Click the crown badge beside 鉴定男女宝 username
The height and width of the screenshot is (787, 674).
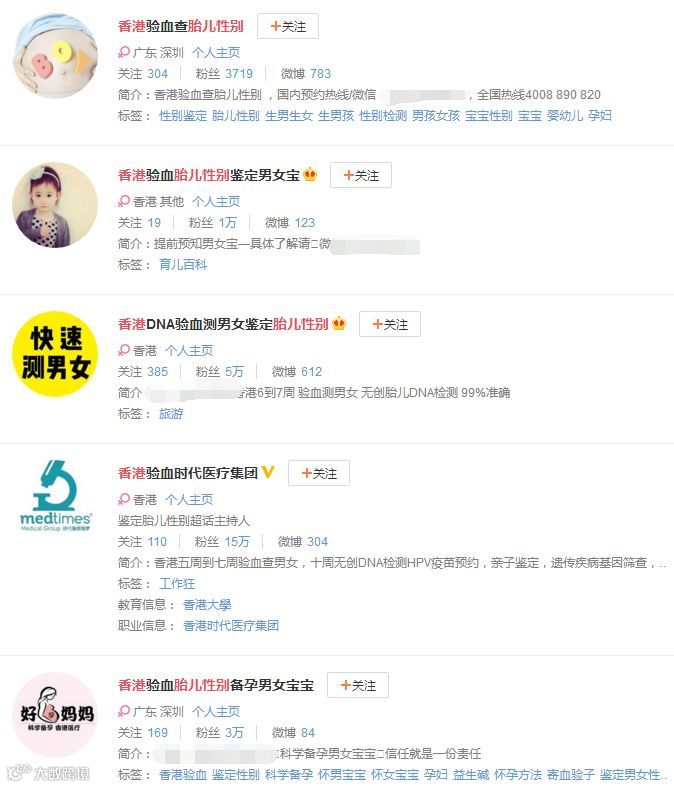pyautogui.click(x=310, y=174)
